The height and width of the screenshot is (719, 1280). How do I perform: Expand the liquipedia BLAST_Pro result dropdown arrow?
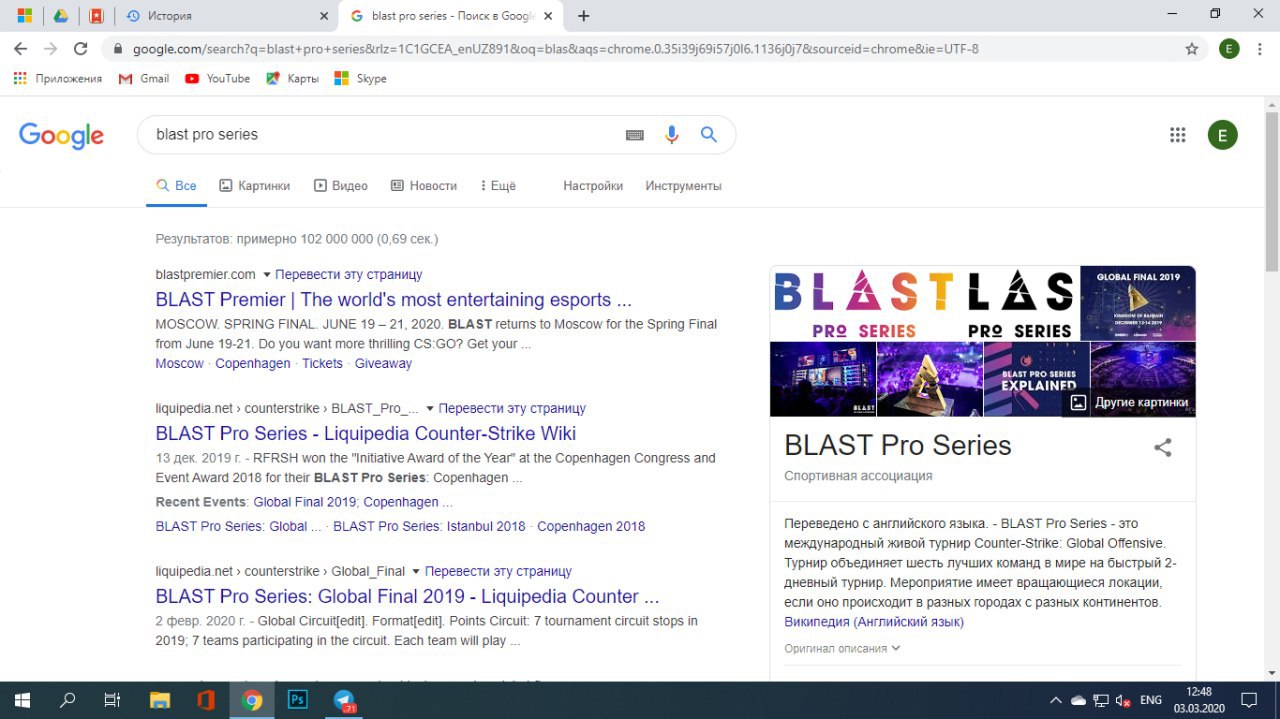(430, 409)
